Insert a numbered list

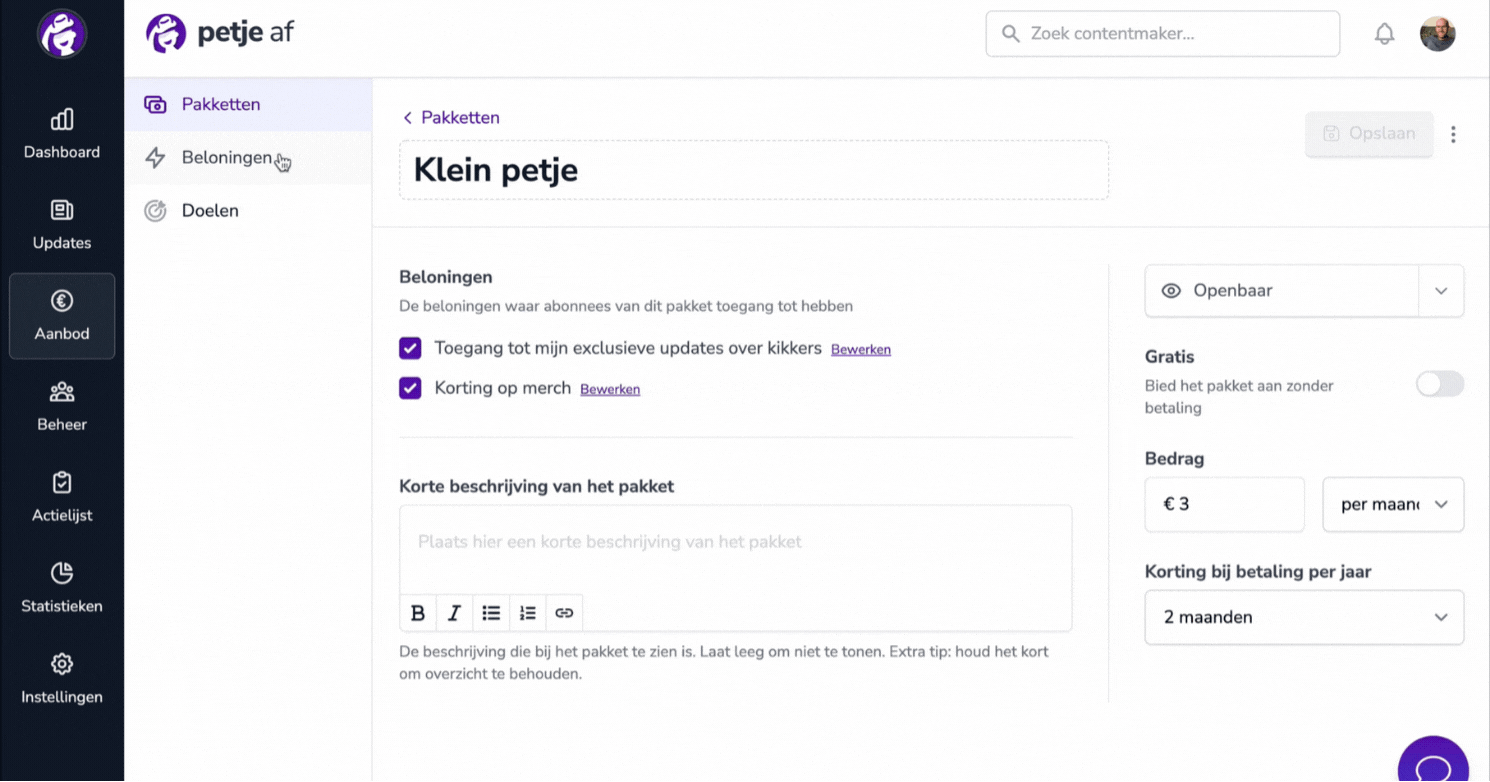528,613
